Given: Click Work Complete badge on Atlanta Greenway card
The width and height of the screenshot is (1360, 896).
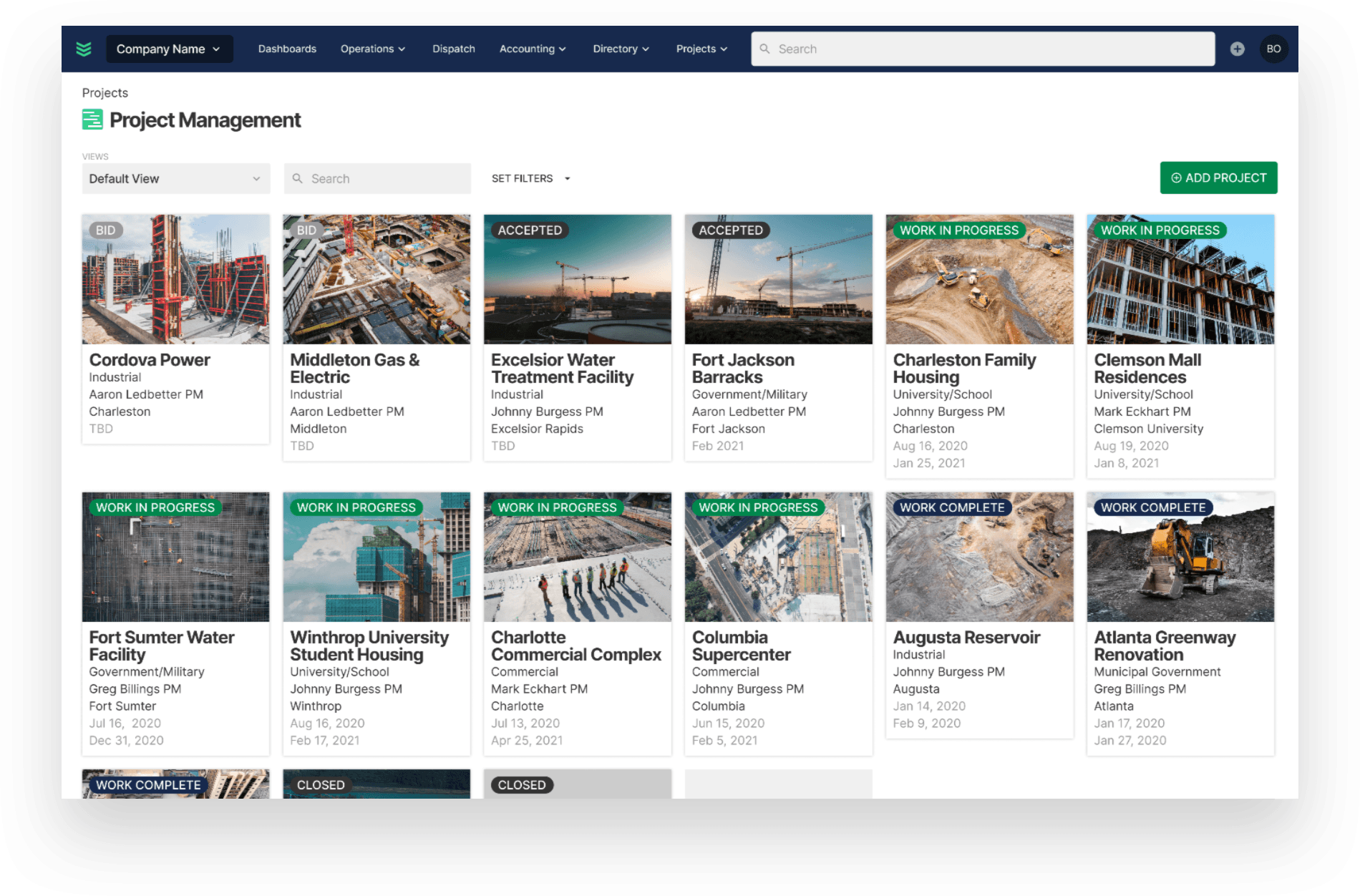Looking at the screenshot, I should click(1152, 507).
